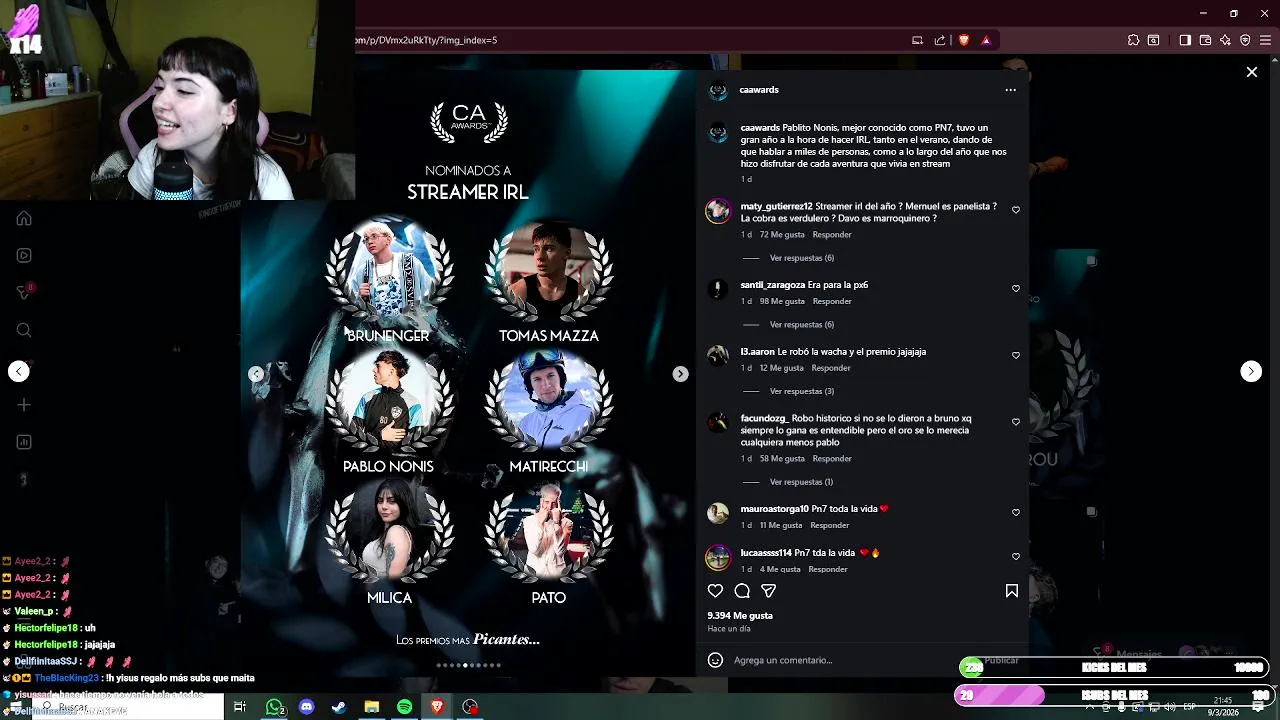
Task: Open browser hamburger main menu
Action: (x=1266, y=40)
